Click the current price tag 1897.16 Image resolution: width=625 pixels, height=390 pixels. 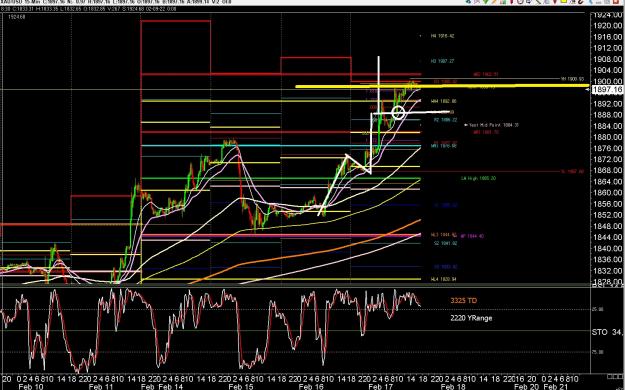(607, 90)
